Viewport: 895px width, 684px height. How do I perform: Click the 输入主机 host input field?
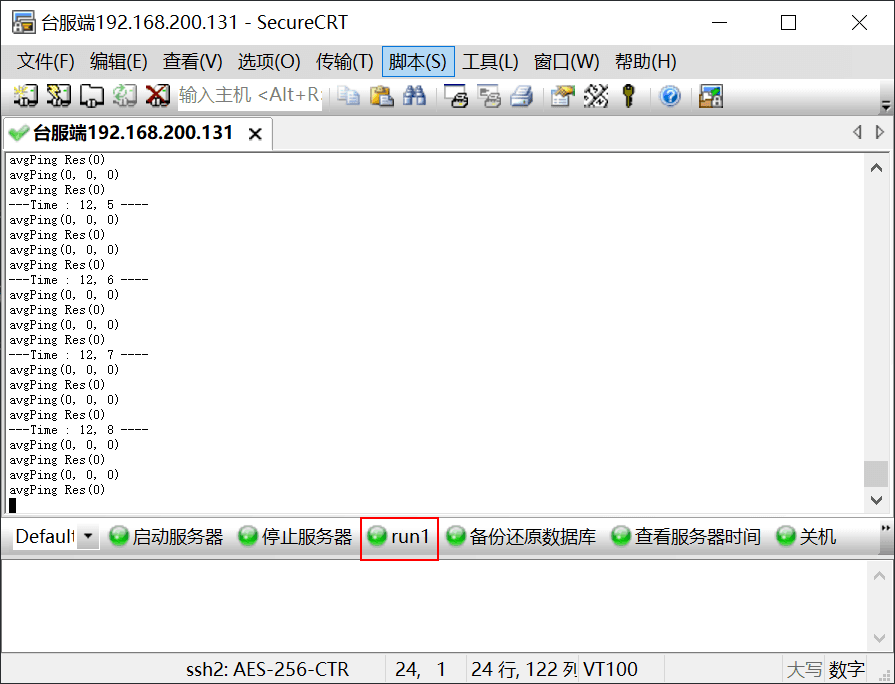250,95
